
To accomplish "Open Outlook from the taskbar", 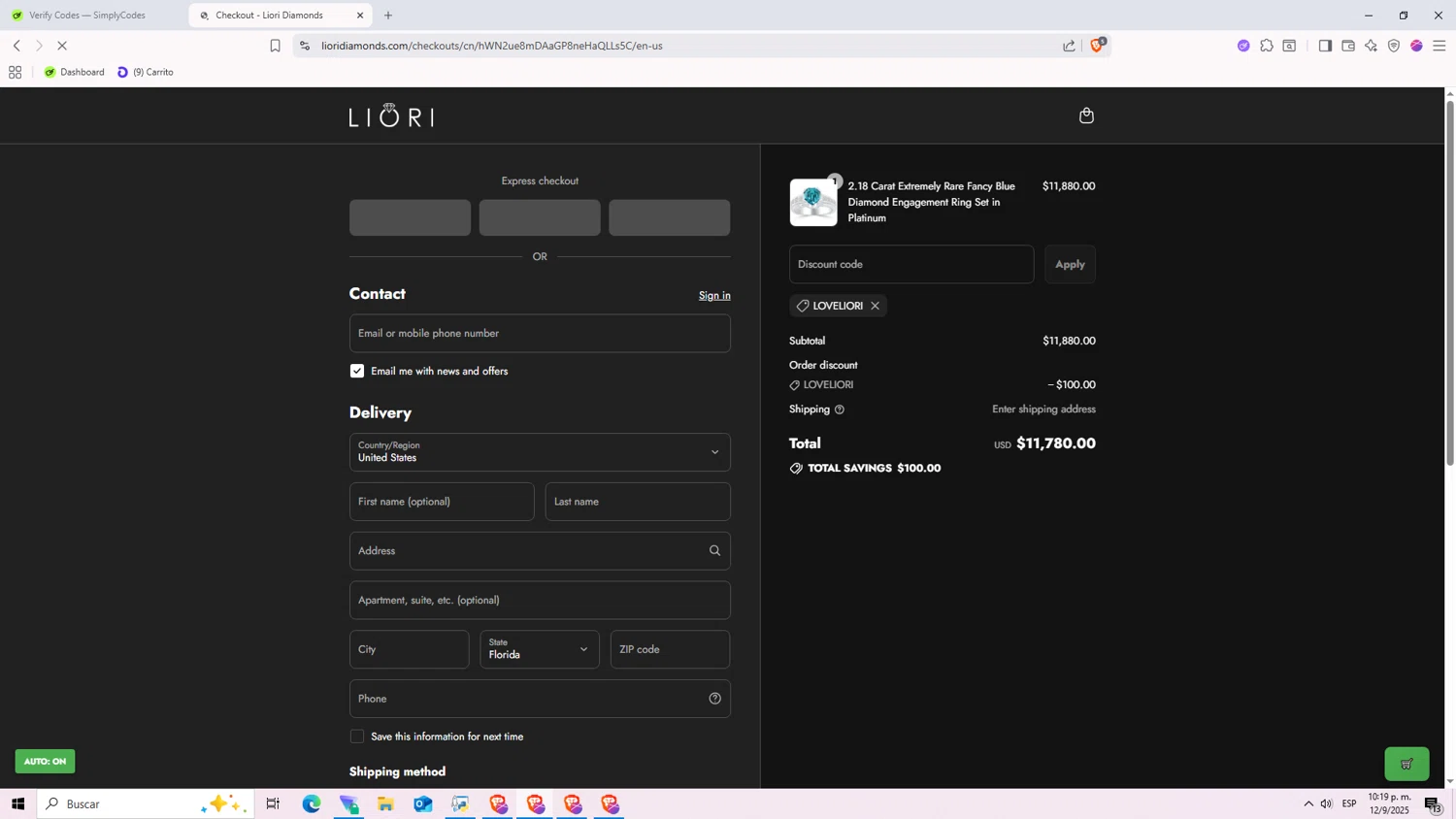I will 423,803.
